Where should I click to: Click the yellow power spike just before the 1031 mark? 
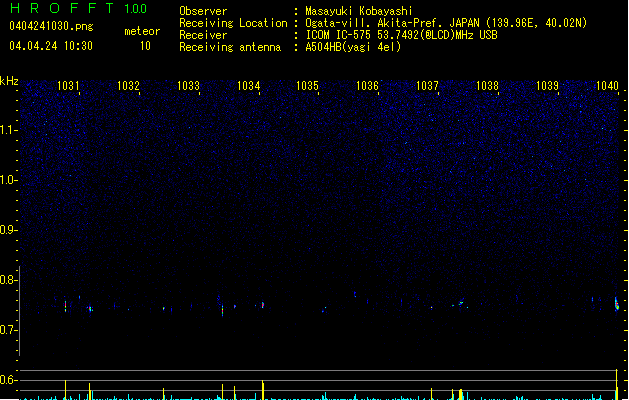65,390
